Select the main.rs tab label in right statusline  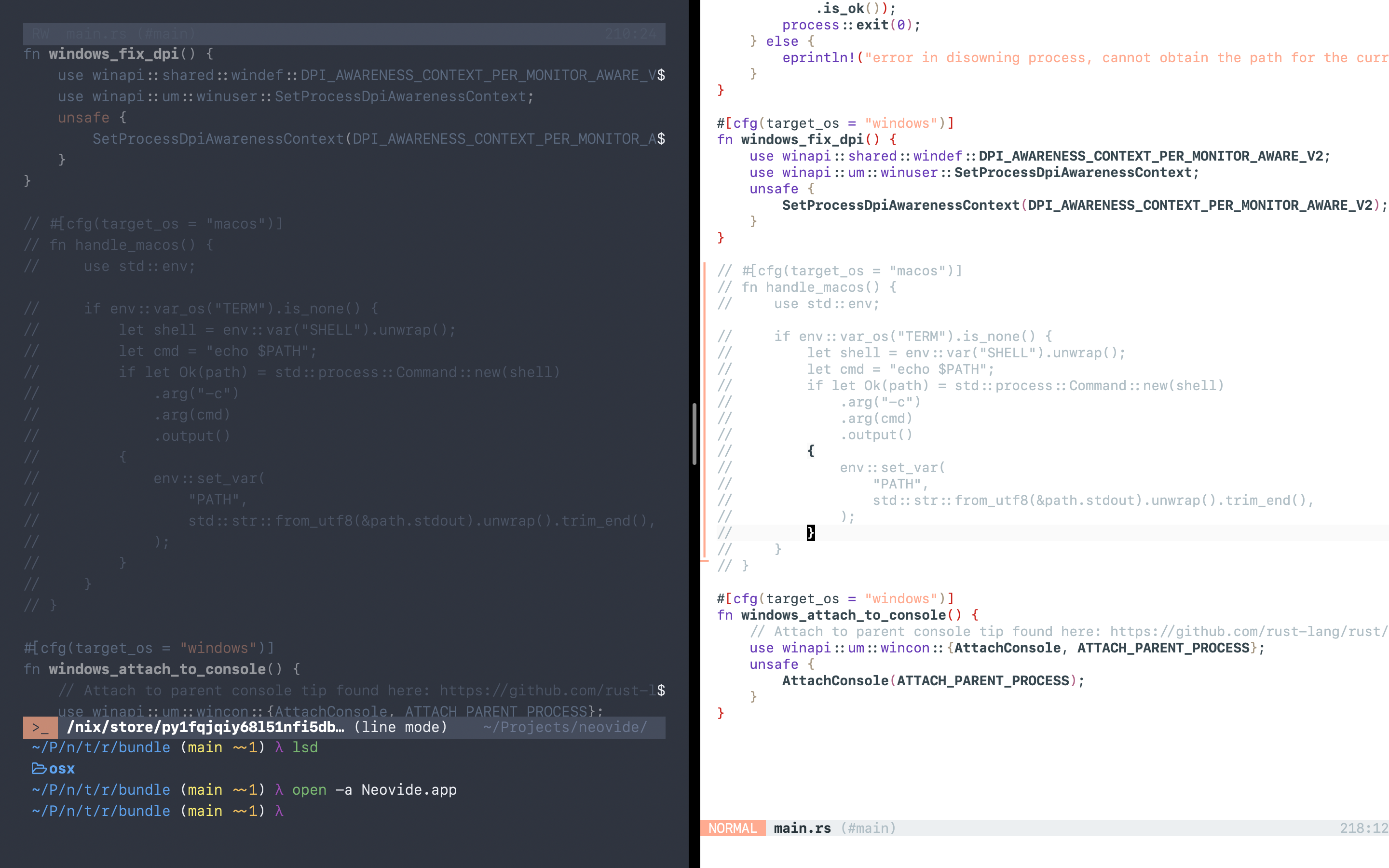pos(802,828)
